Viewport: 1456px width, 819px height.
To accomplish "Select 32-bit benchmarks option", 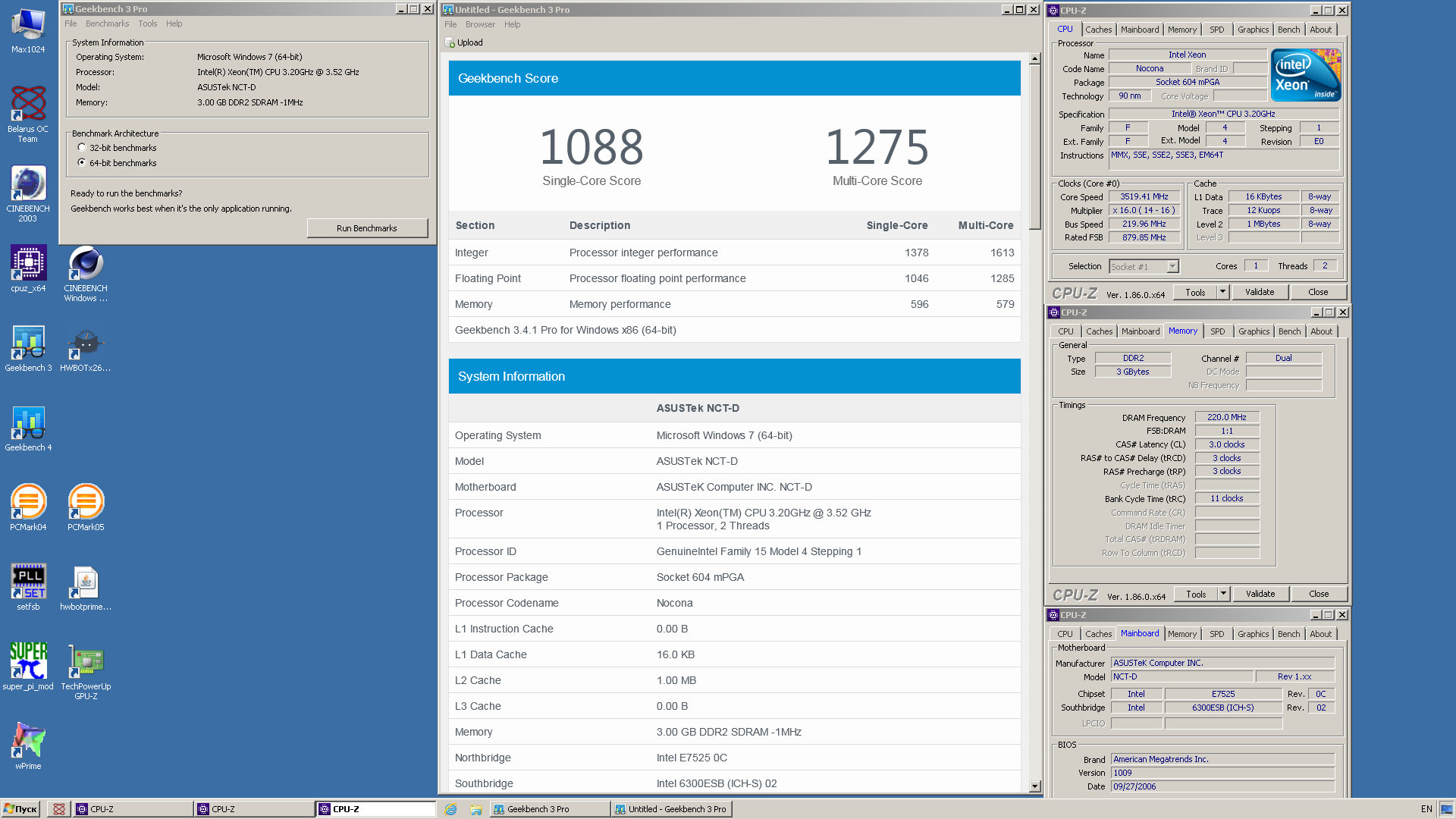I will coord(82,148).
